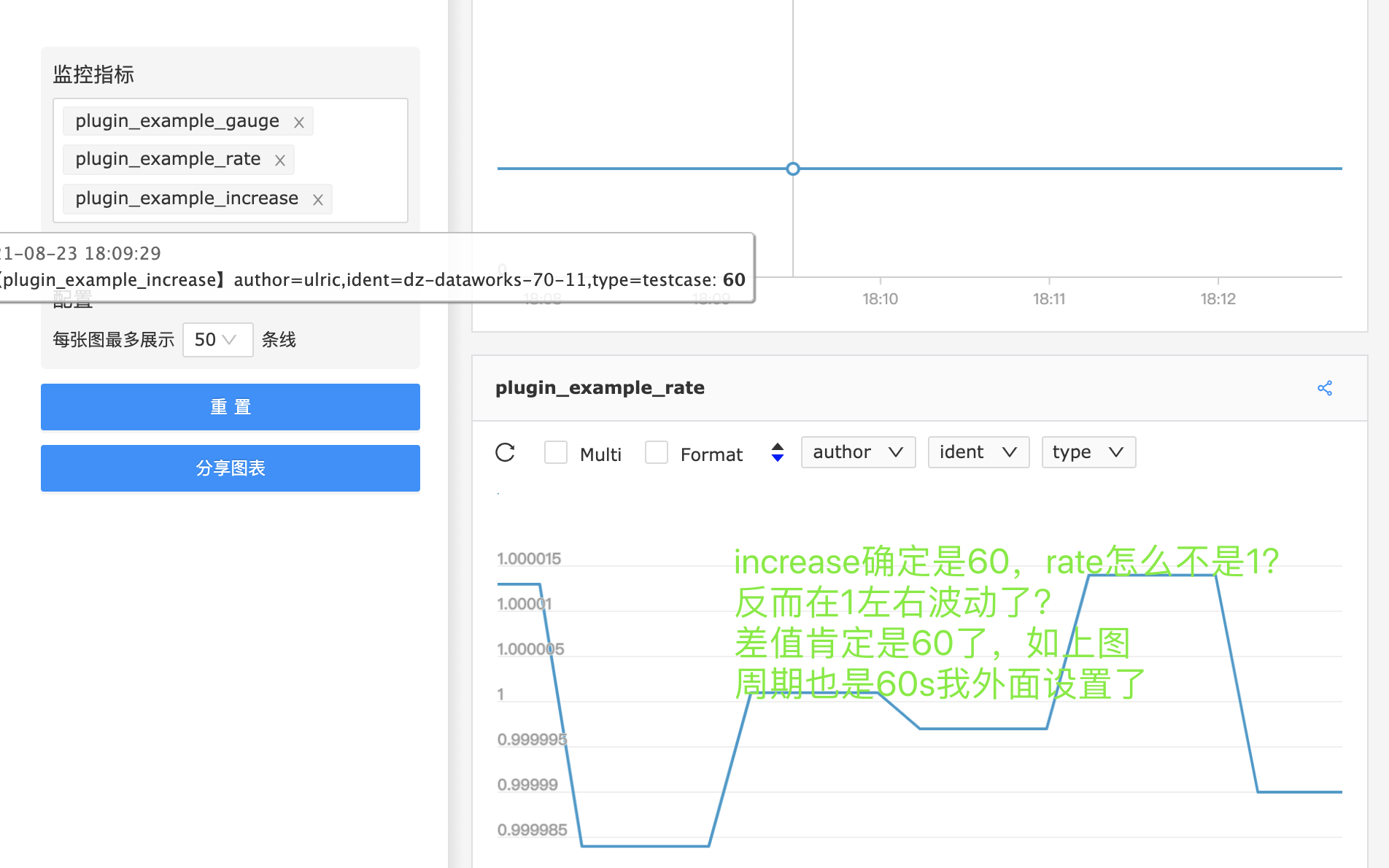Click the highlighted data point on the gauge chart

[793, 168]
